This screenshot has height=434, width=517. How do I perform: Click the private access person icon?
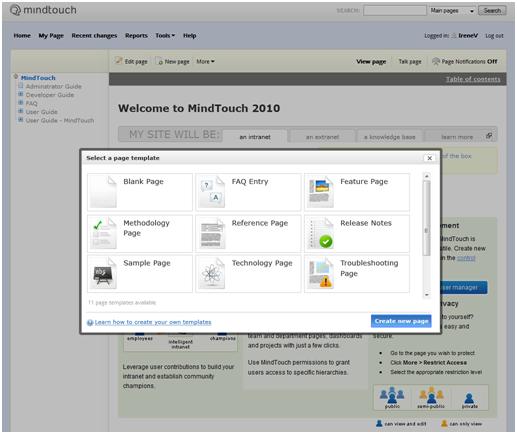click(469, 398)
